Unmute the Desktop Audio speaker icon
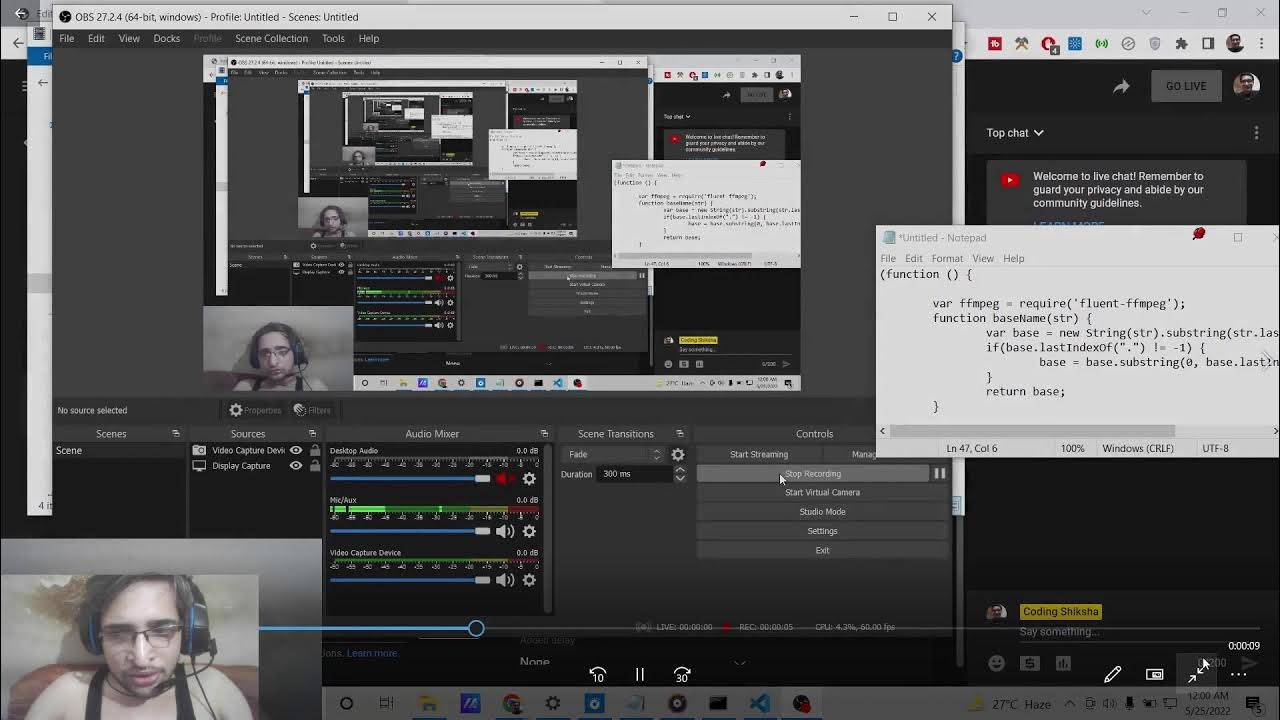This screenshot has height=720, width=1280. click(x=504, y=479)
